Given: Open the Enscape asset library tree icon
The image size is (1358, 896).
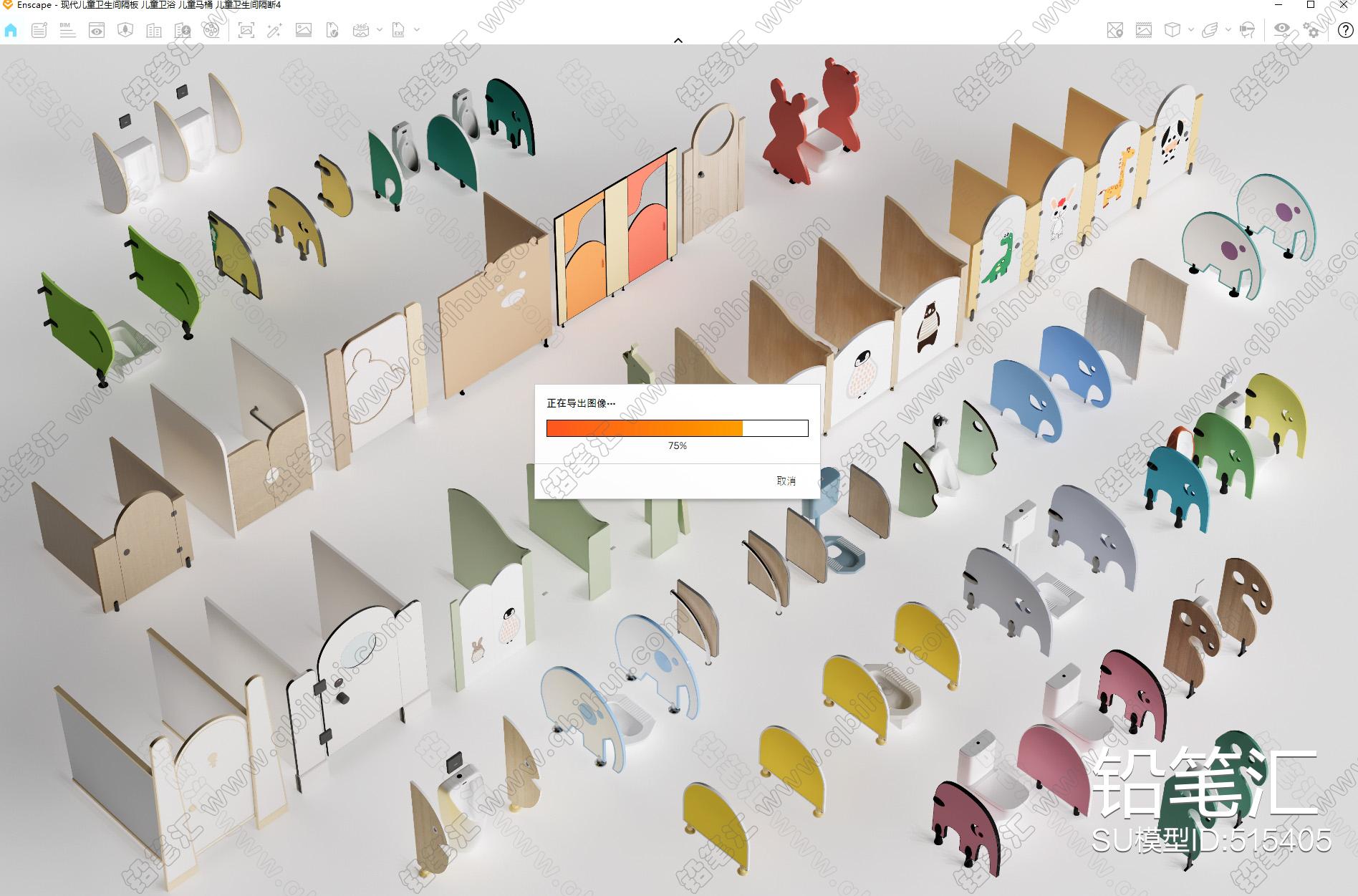Looking at the screenshot, I should 125,30.
